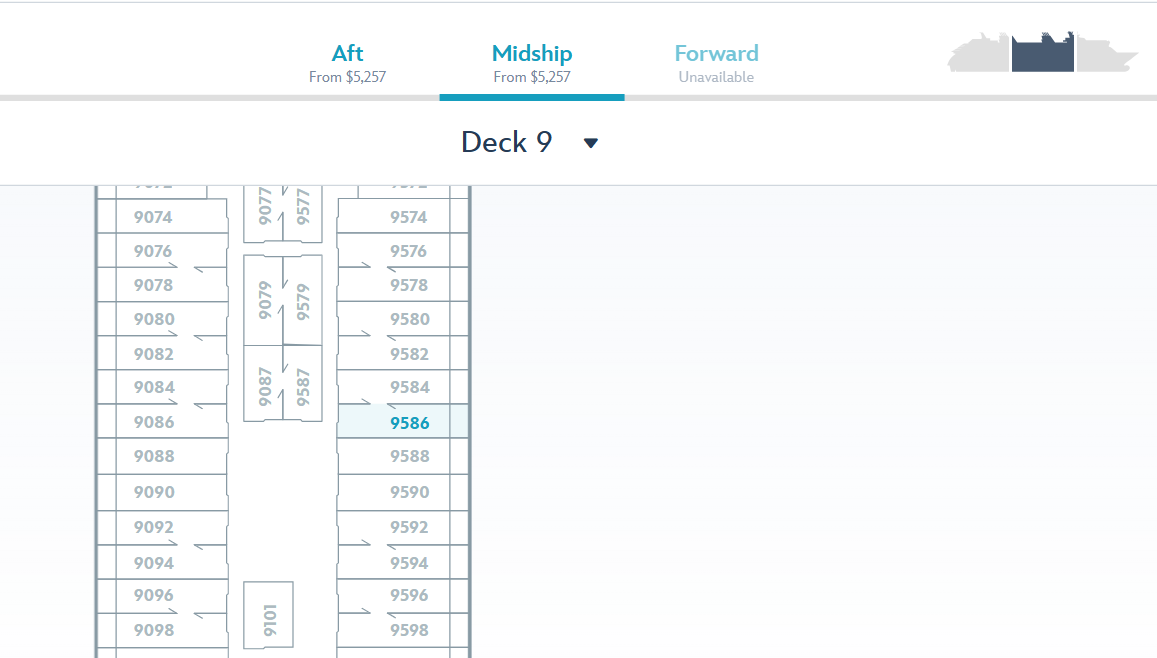Switch to the Midship section tab
This screenshot has width=1157, height=658.
531,63
